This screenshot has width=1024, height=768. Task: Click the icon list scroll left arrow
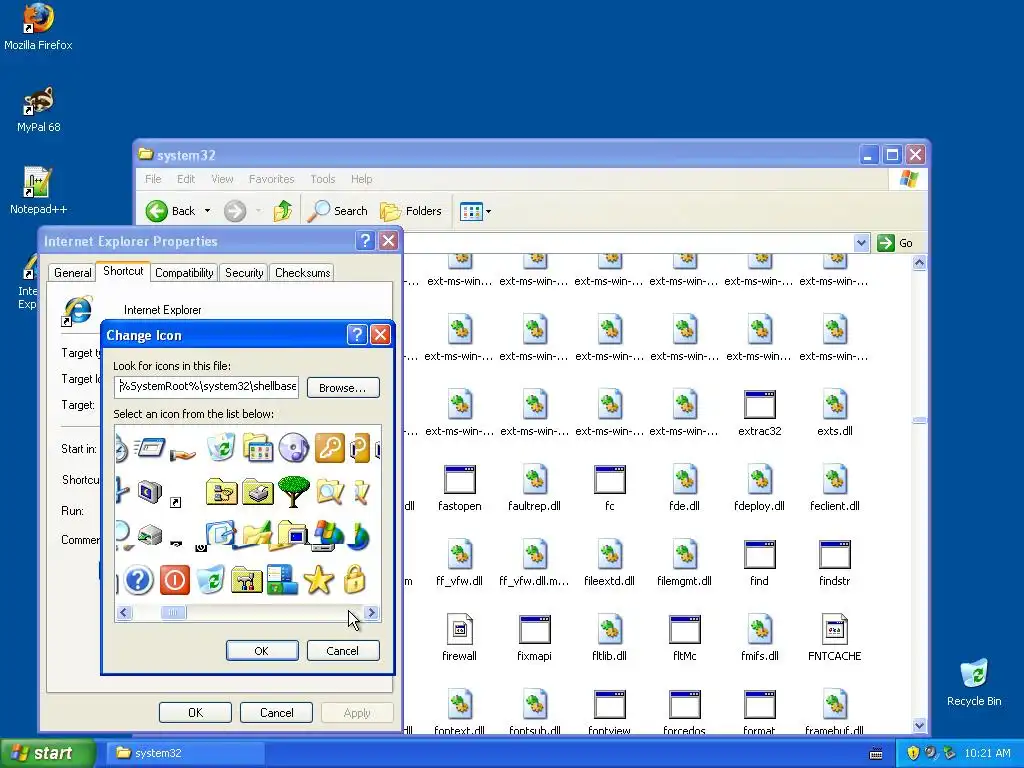pyautogui.click(x=124, y=613)
